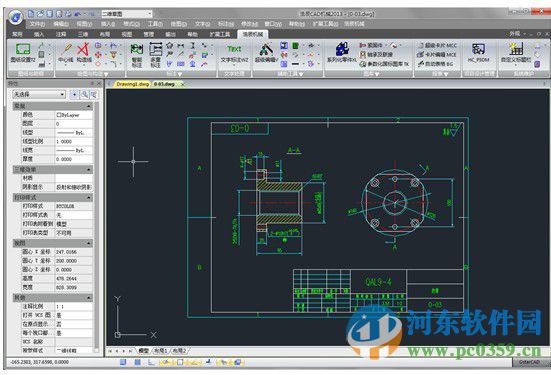This screenshot has height=375, width=551.
Task: Click the 线型比例 value 1.0000
Action: (74, 141)
